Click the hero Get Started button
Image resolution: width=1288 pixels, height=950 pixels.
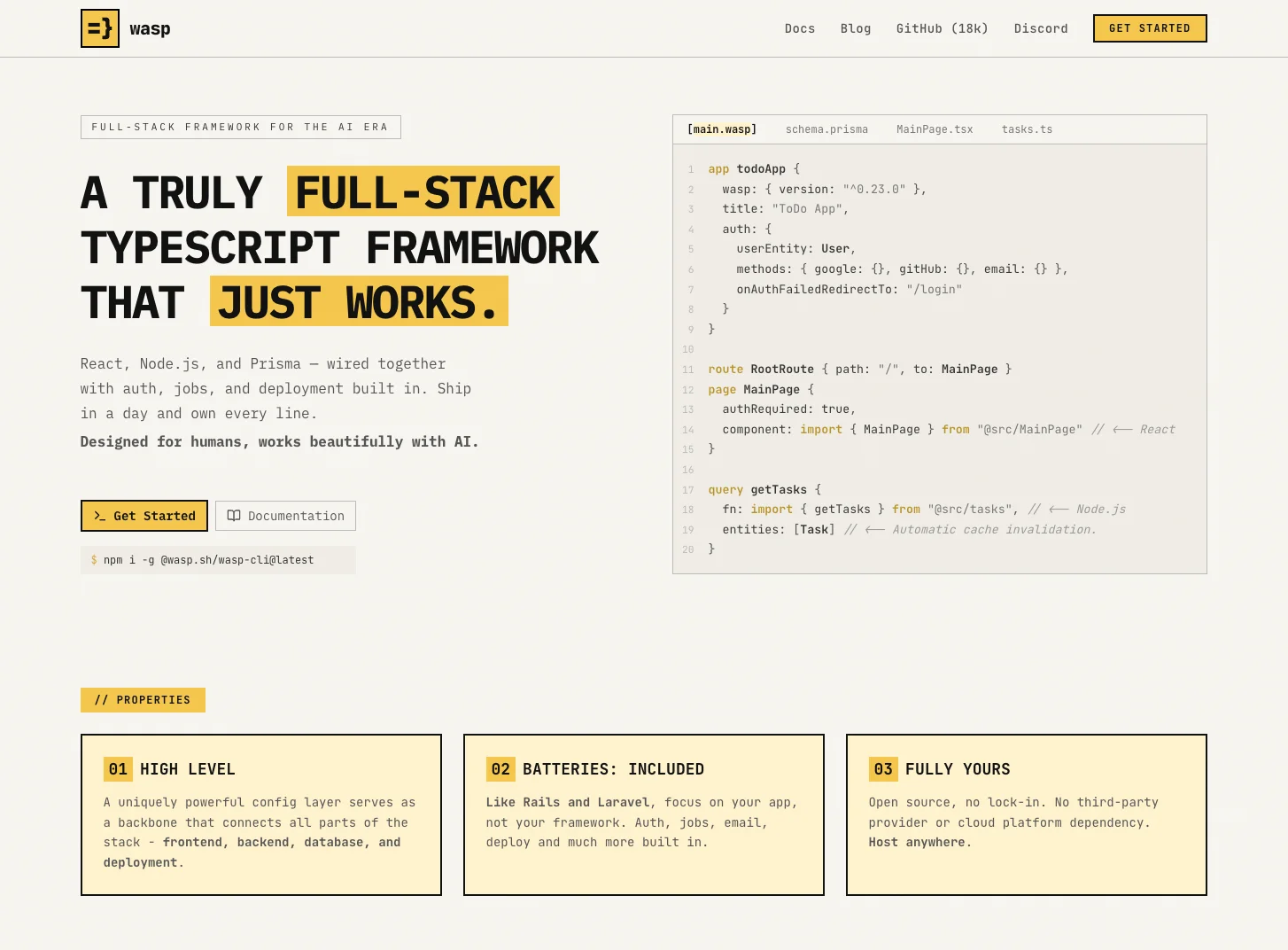coord(144,516)
